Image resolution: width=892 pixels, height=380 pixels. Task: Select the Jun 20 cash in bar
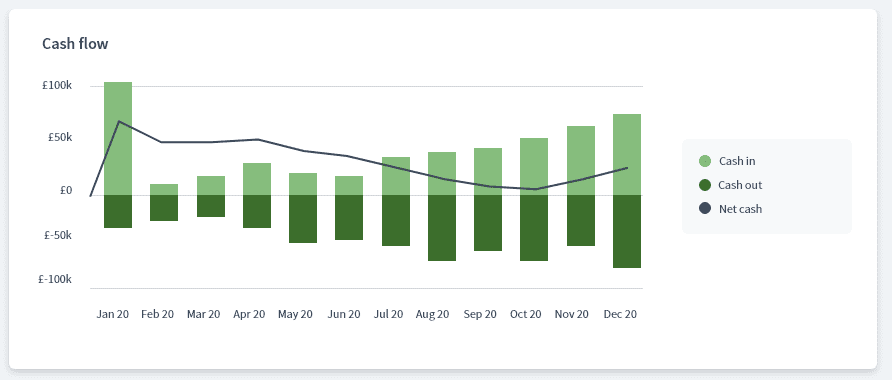349,186
